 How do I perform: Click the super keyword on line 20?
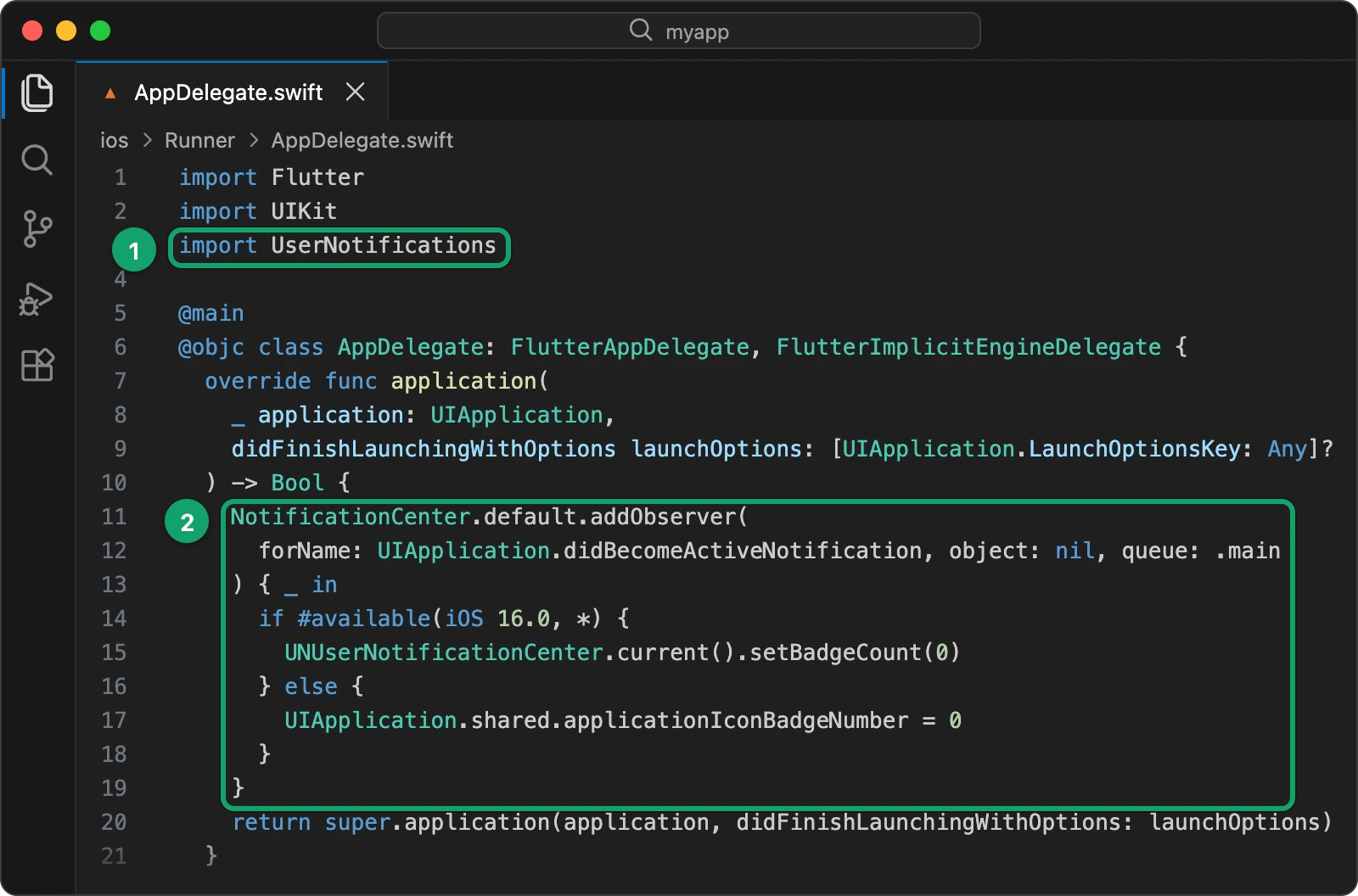tap(357, 822)
